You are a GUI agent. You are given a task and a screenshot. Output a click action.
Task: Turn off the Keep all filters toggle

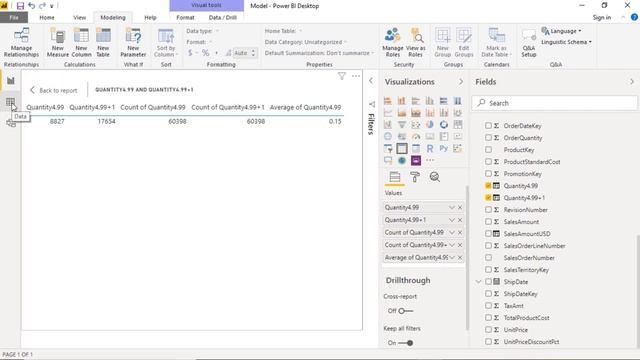405,343
